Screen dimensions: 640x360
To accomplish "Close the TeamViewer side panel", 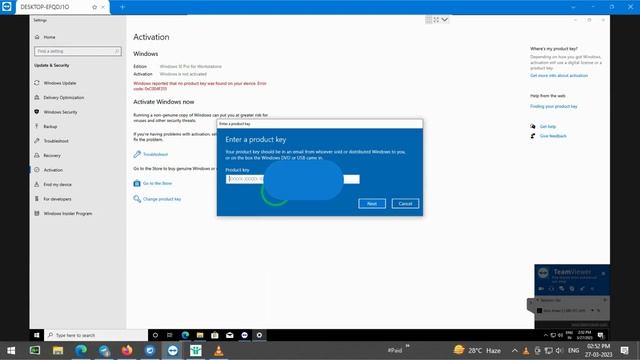I will (603, 273).
